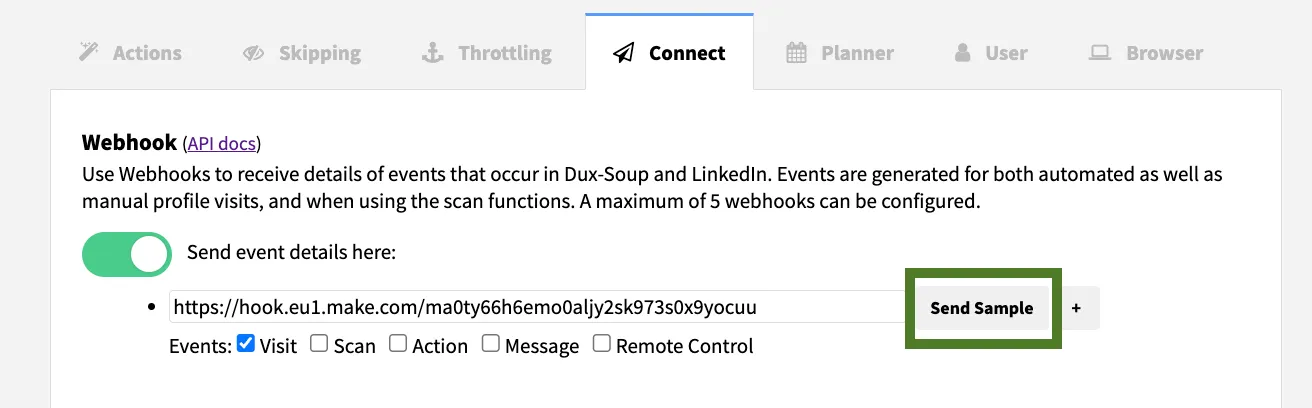Image resolution: width=1312 pixels, height=408 pixels.
Task: Check the Message event checkbox
Action: [491, 344]
